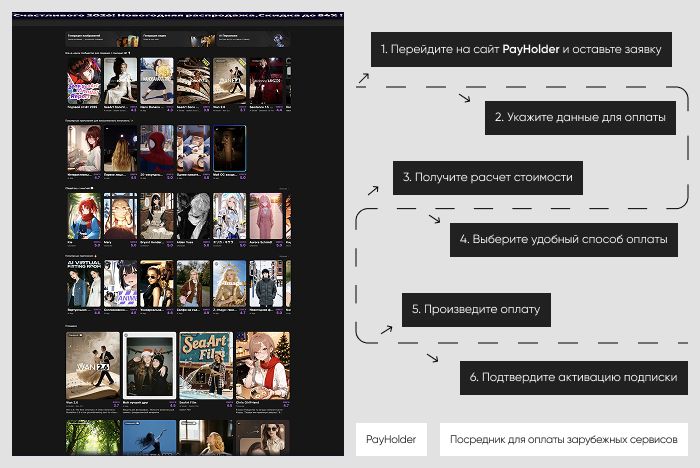Click step 2 'Укажите данные для оплаты'
Image resolution: width=700 pixels, height=468 pixels.
pos(579,117)
